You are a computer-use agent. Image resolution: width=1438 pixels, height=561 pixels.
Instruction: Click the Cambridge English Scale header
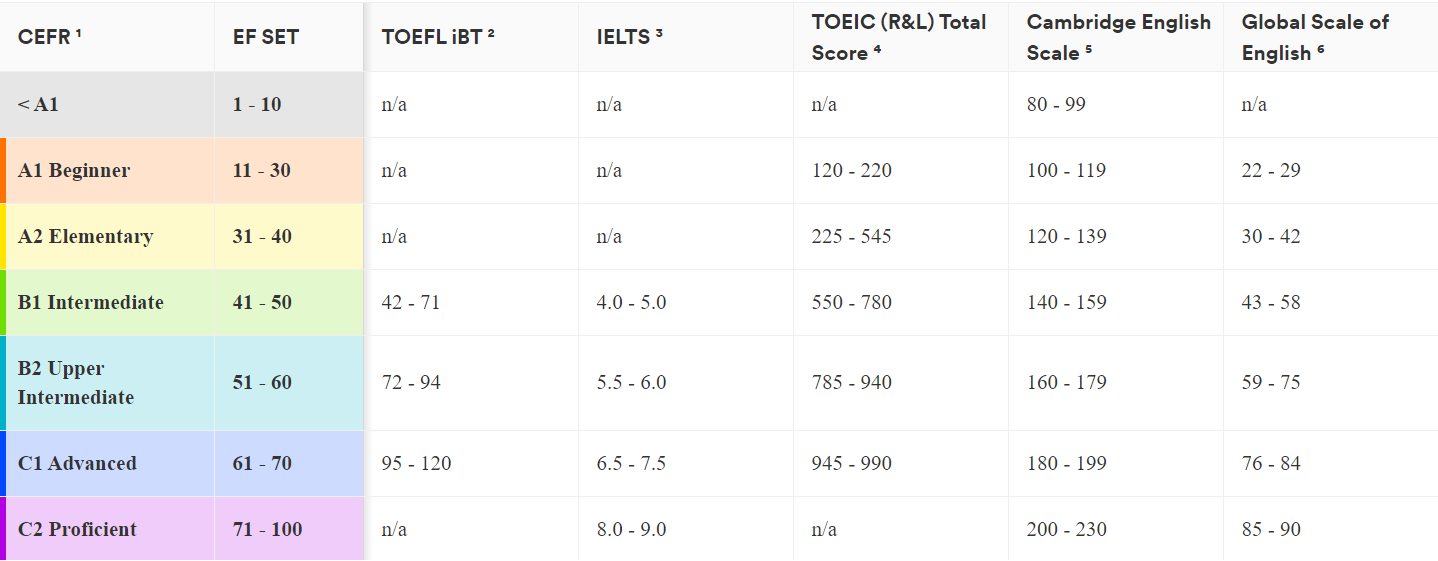1118,37
